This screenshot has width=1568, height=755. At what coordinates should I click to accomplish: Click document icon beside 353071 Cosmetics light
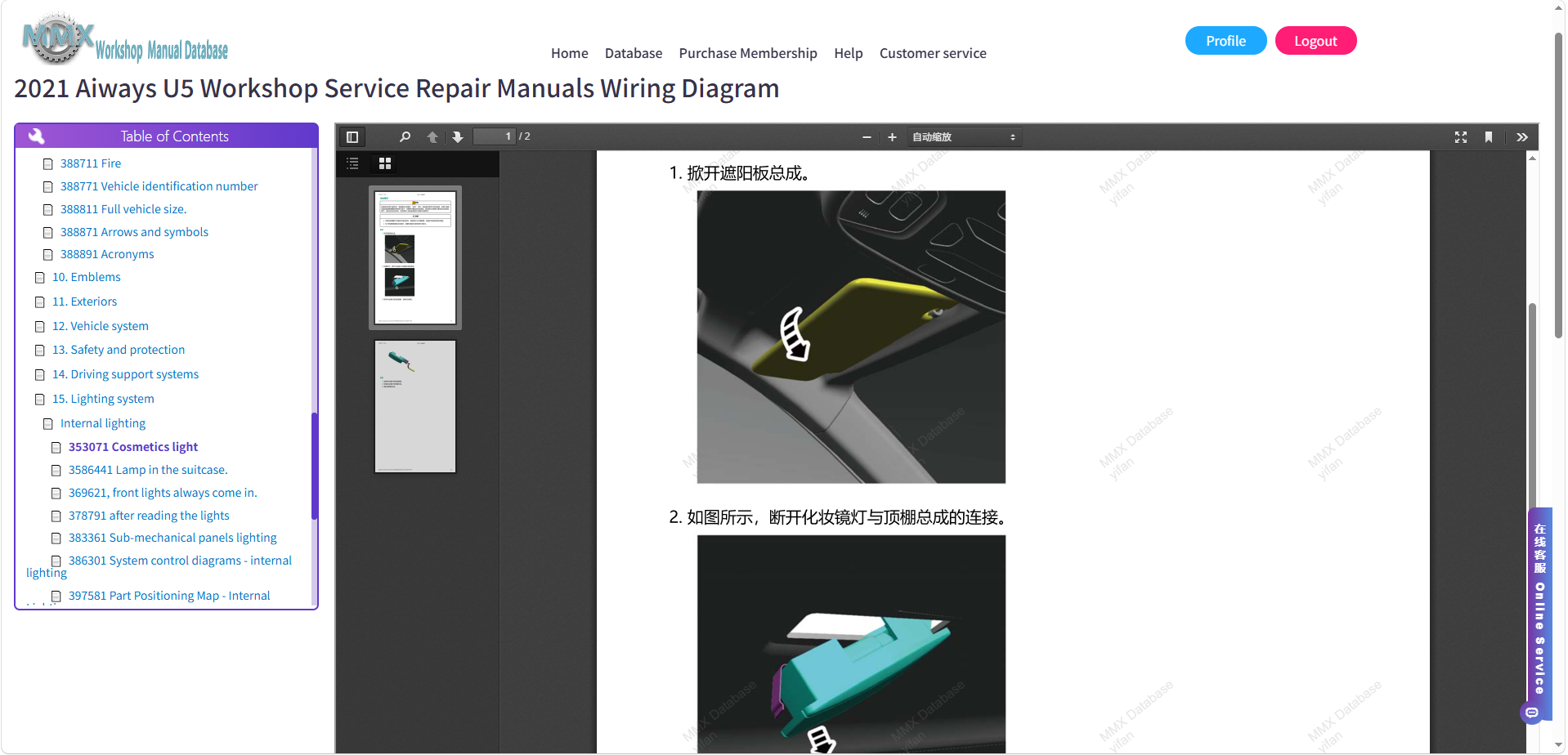pos(56,448)
